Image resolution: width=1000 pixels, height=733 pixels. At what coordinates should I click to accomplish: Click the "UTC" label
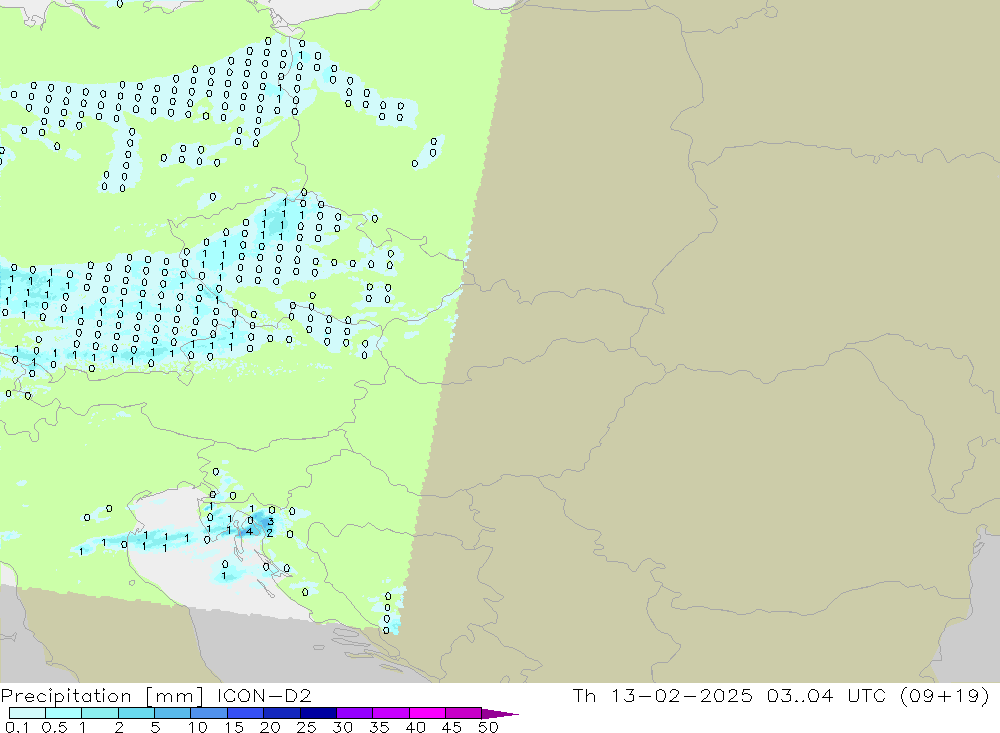(x=867, y=695)
